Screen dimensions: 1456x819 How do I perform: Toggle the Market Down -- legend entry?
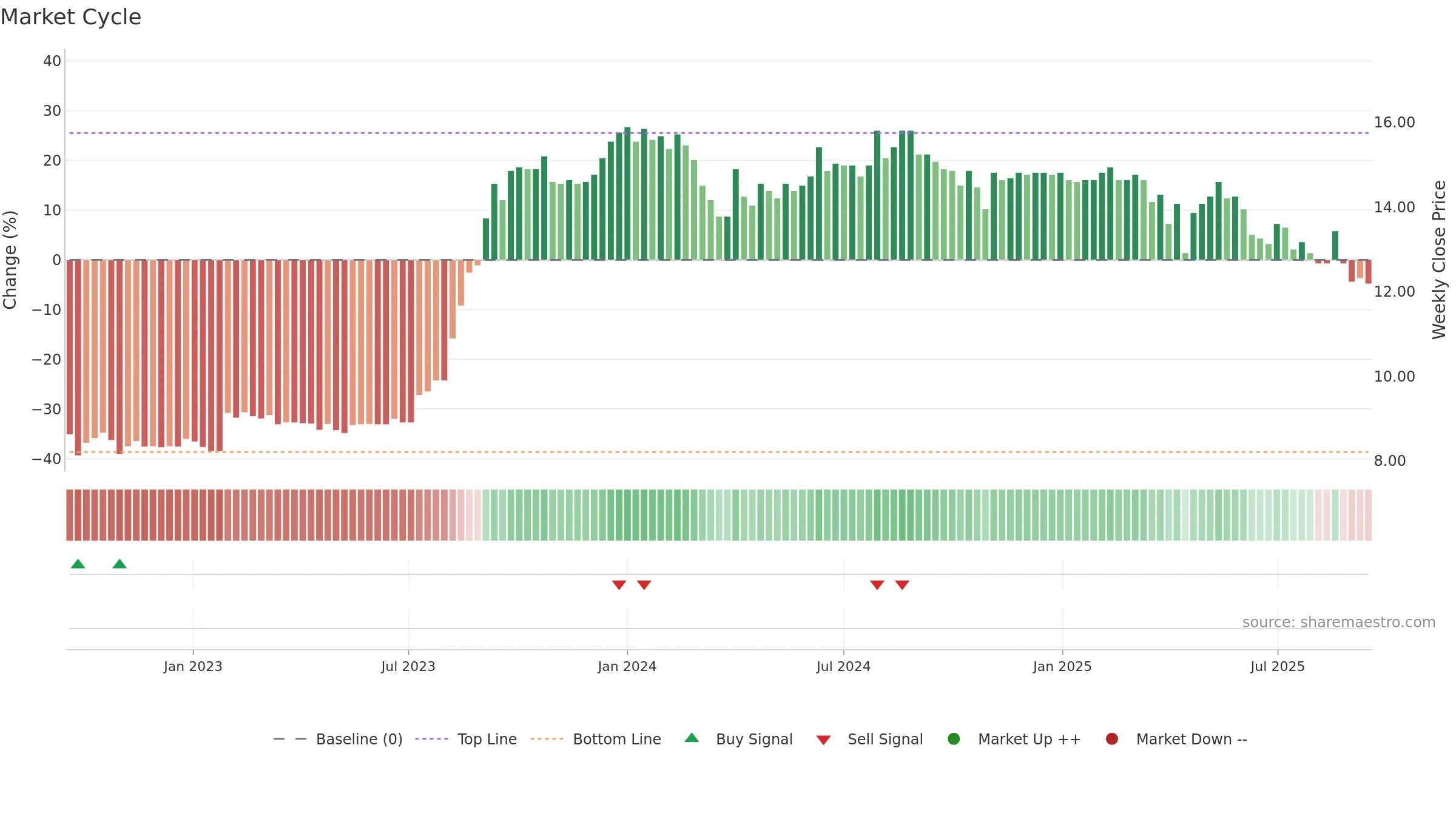(x=1176, y=739)
